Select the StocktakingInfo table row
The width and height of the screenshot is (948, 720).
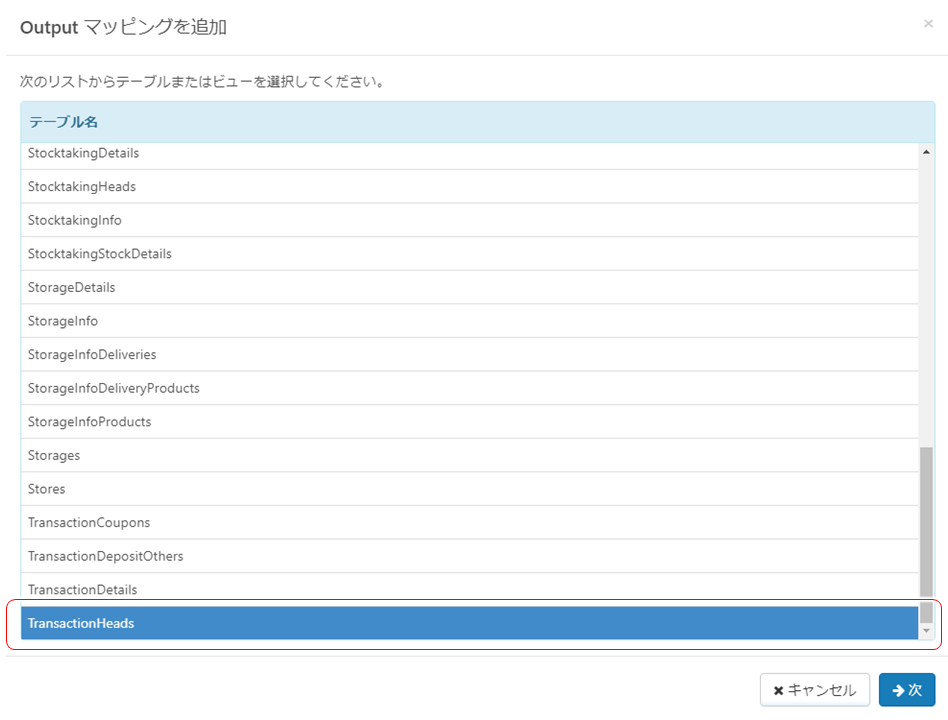[x=400, y=219]
